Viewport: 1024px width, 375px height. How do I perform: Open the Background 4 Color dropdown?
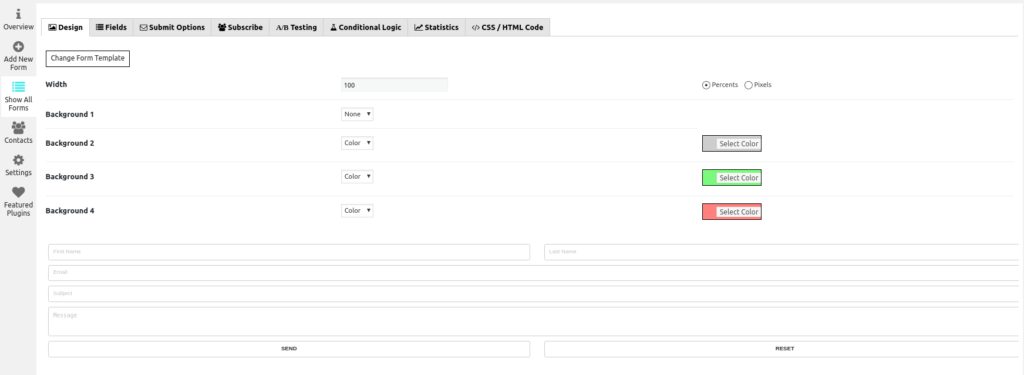[x=357, y=210]
